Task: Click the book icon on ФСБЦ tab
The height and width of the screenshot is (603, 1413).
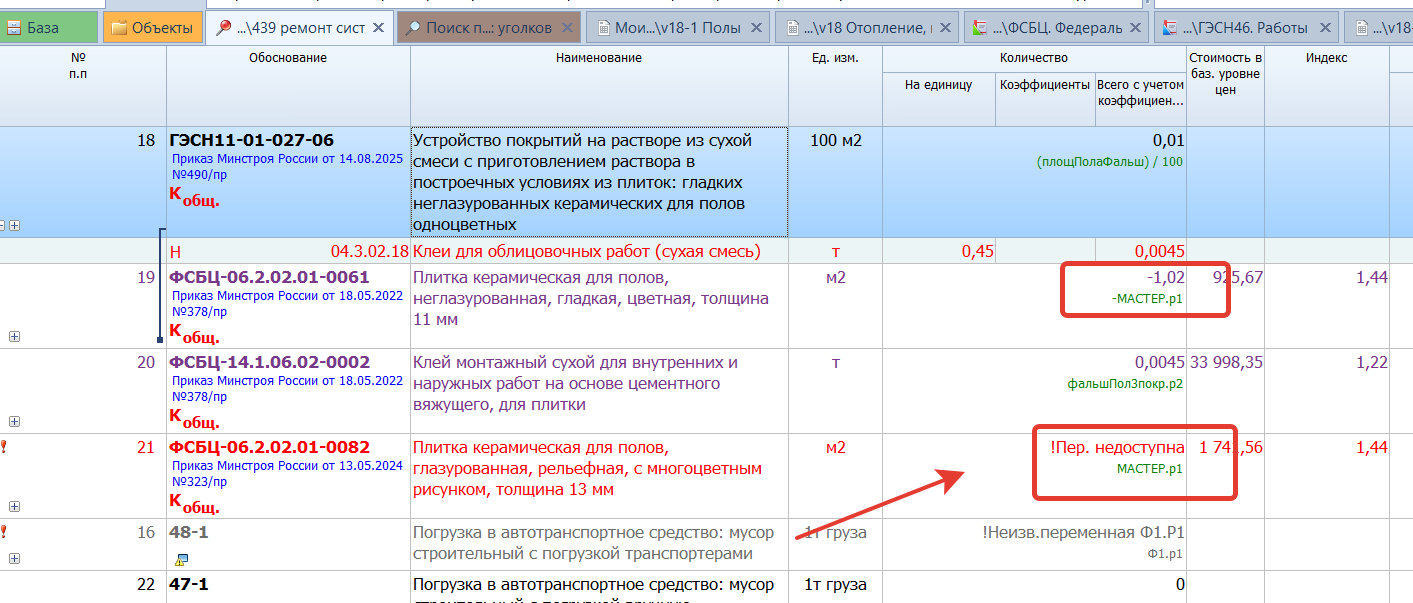Action: [981, 28]
